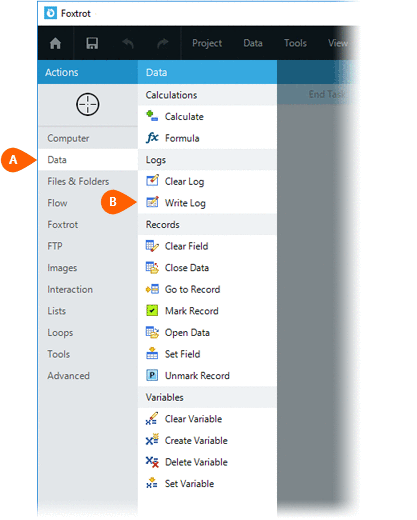Click the Clear Log action label

click(184, 182)
